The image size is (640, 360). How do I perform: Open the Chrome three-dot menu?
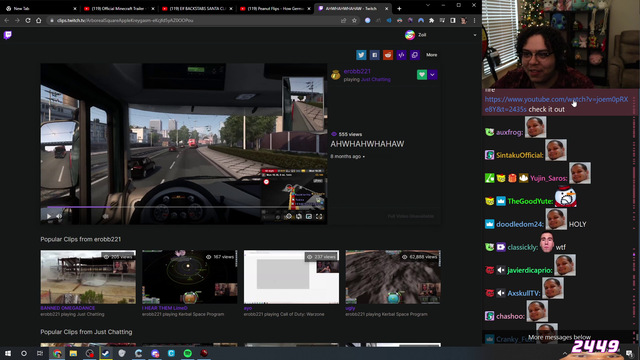[474, 20]
